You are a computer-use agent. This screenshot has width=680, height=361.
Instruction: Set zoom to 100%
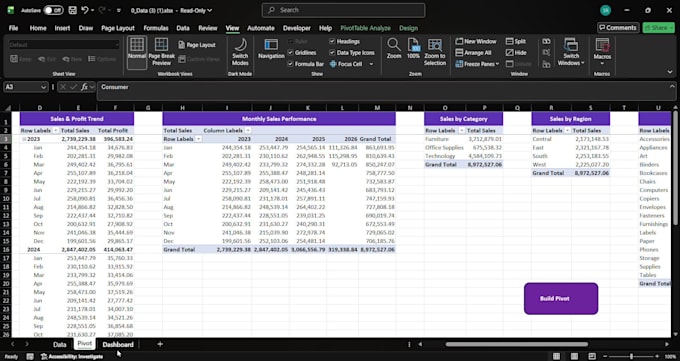[x=413, y=48]
